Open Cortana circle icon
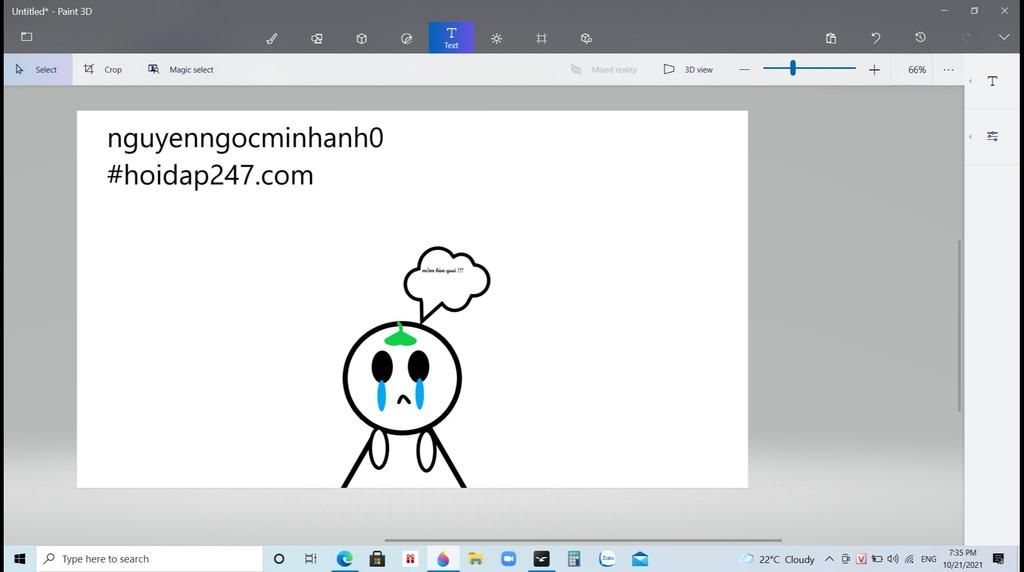 [x=279, y=559]
